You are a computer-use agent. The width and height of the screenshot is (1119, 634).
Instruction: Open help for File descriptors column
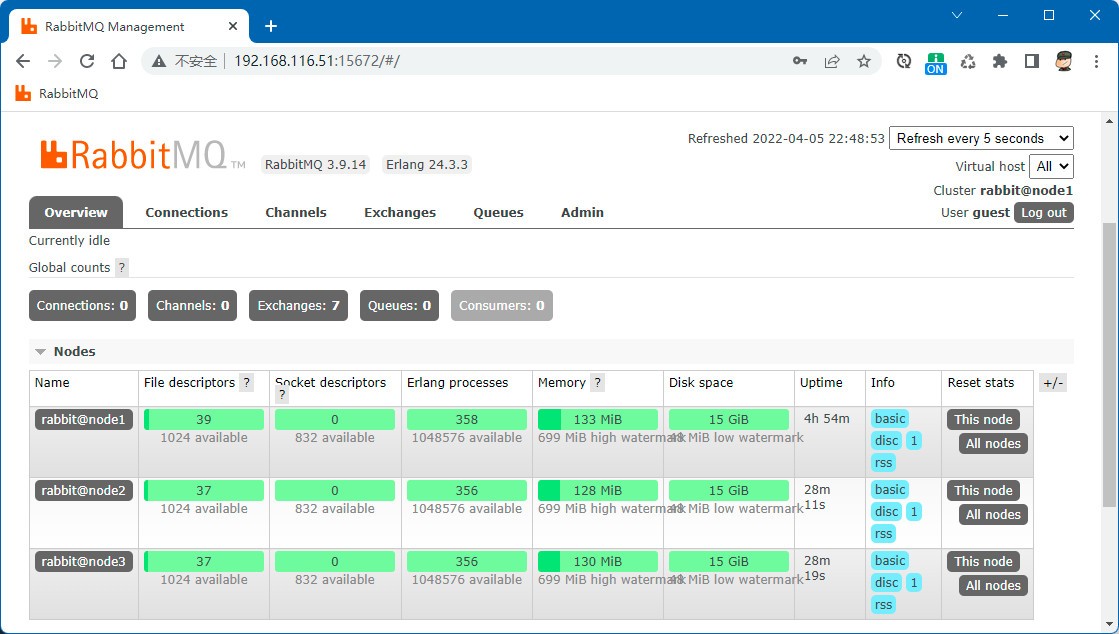[x=246, y=383]
